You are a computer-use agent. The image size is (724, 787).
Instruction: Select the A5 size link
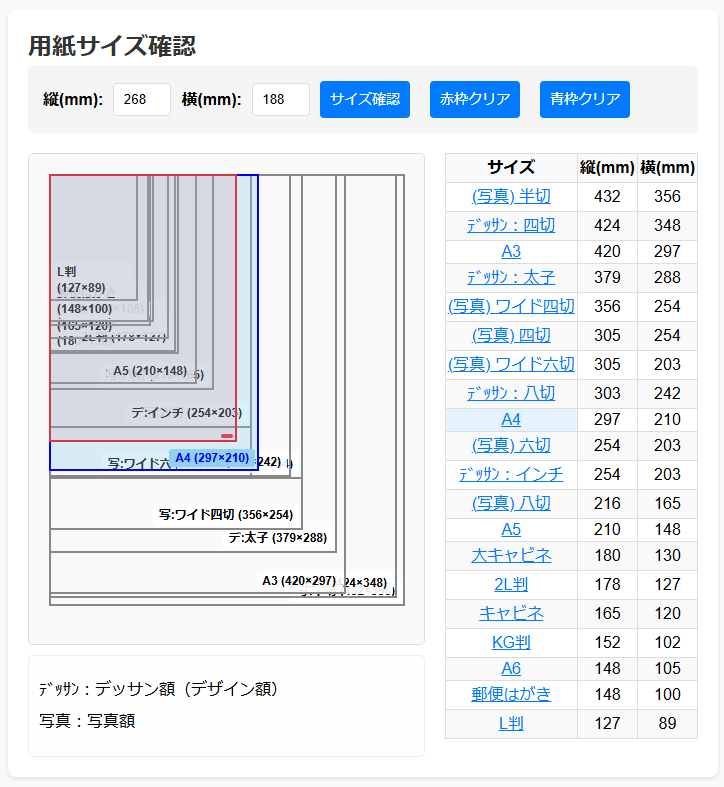coord(511,530)
